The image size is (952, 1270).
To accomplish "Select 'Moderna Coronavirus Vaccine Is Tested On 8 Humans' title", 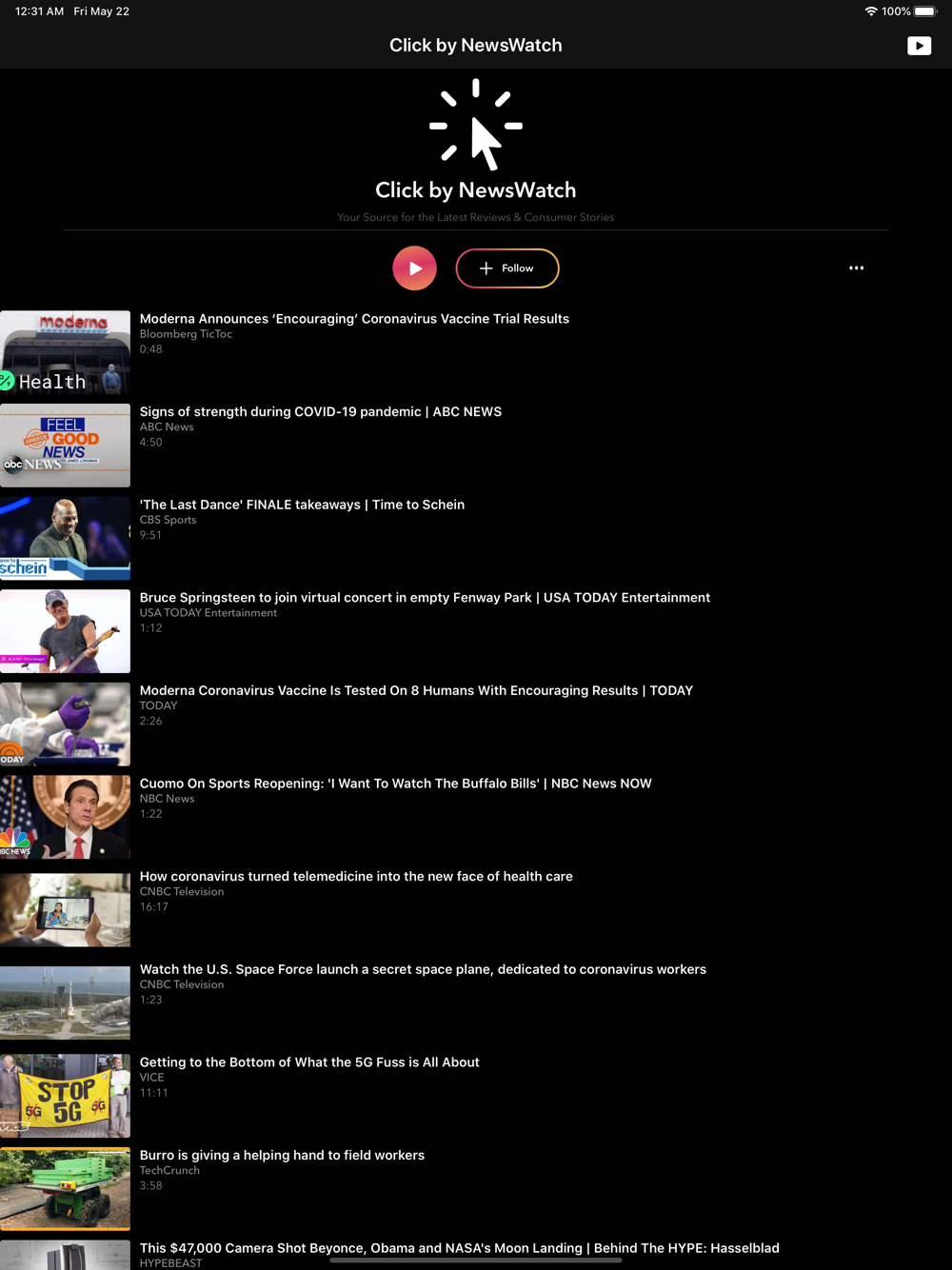I will click(416, 690).
